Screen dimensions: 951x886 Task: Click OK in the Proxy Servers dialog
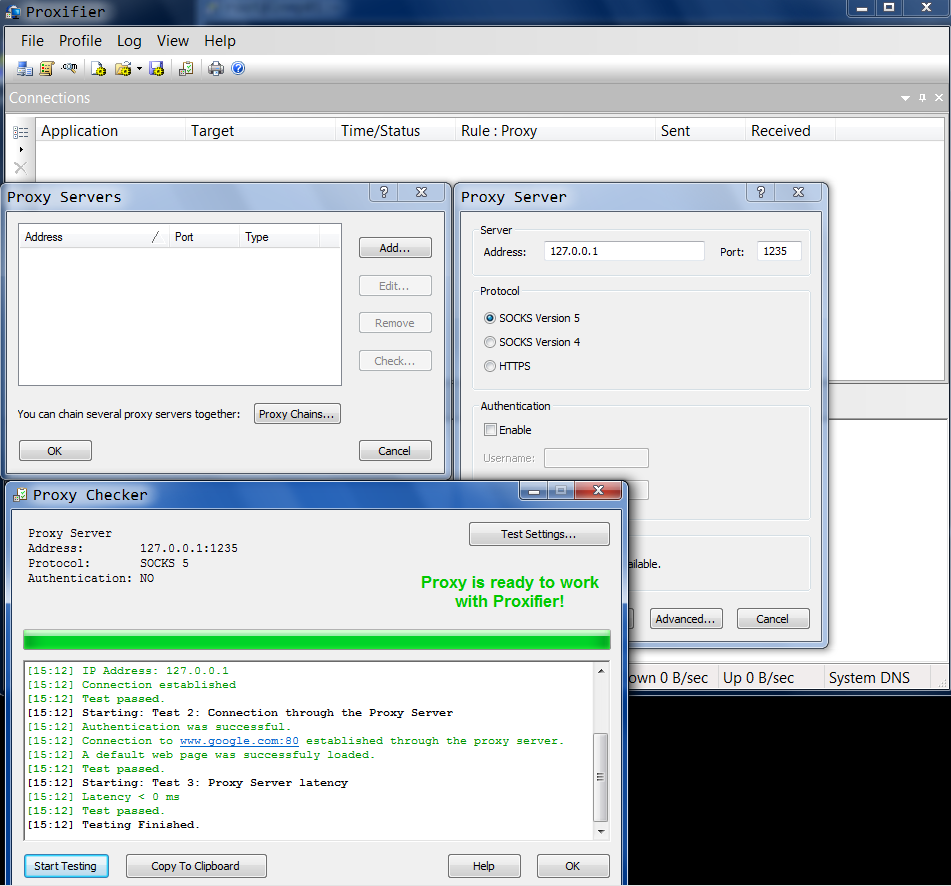55,451
